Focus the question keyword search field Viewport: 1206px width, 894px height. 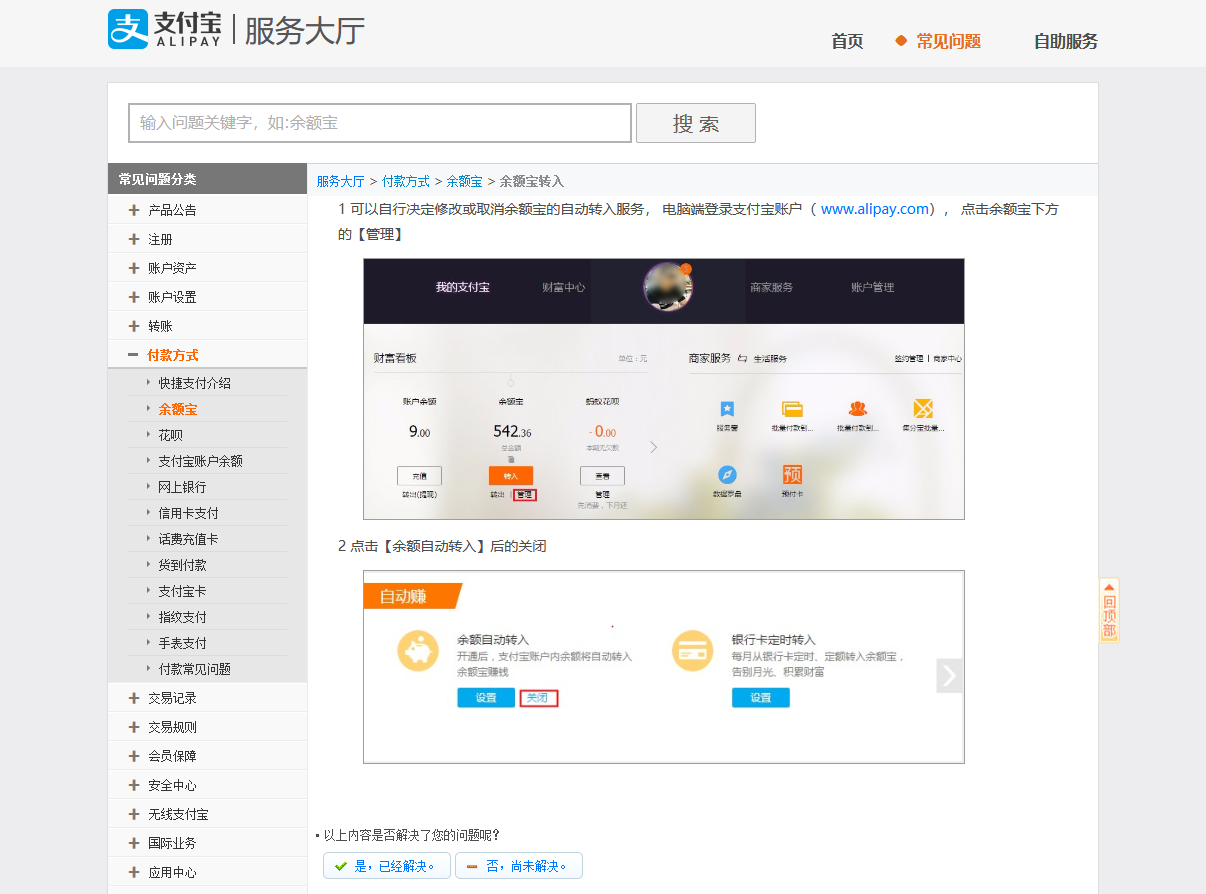pos(380,123)
